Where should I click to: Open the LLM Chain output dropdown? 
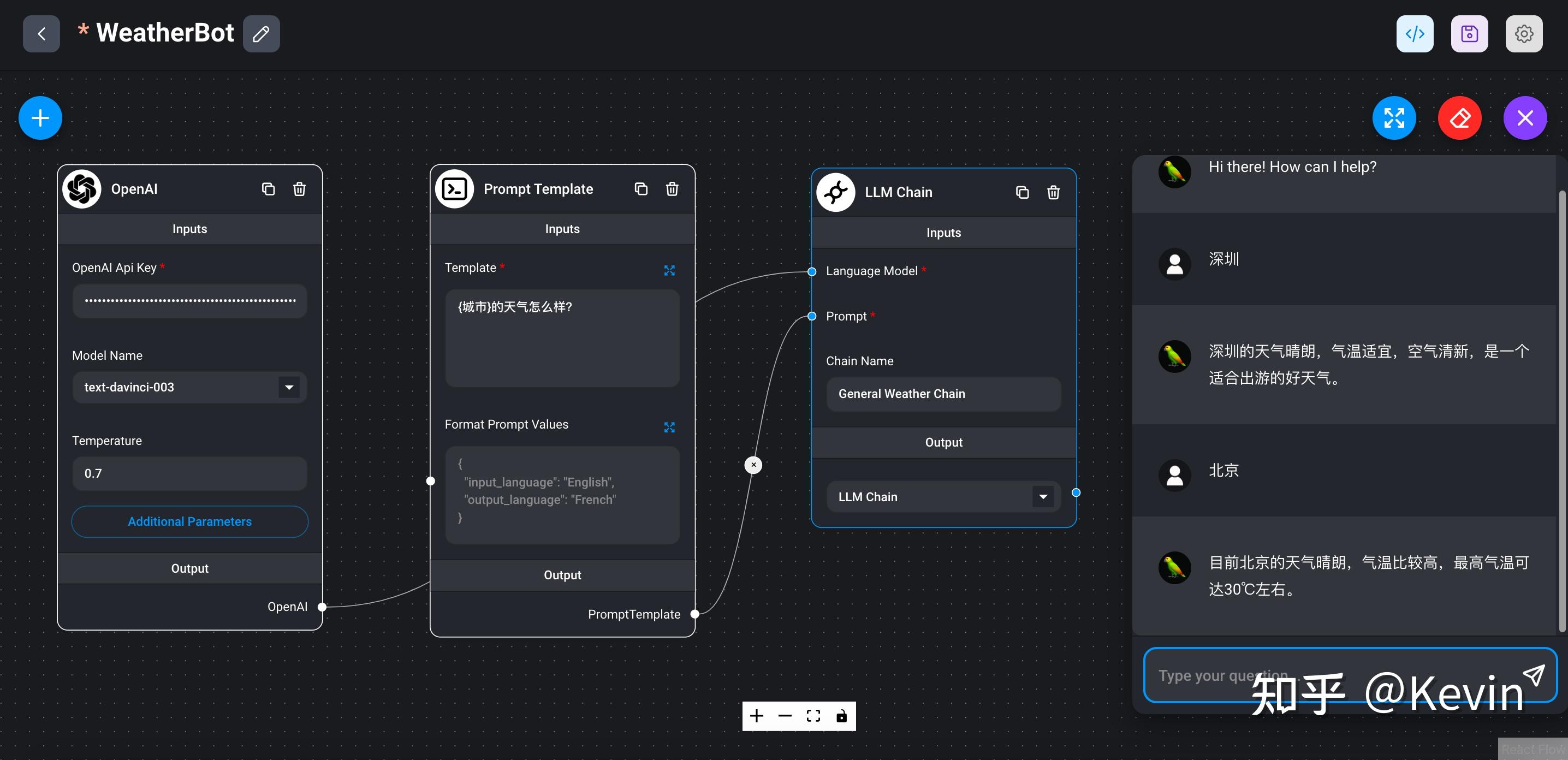tap(1042, 496)
